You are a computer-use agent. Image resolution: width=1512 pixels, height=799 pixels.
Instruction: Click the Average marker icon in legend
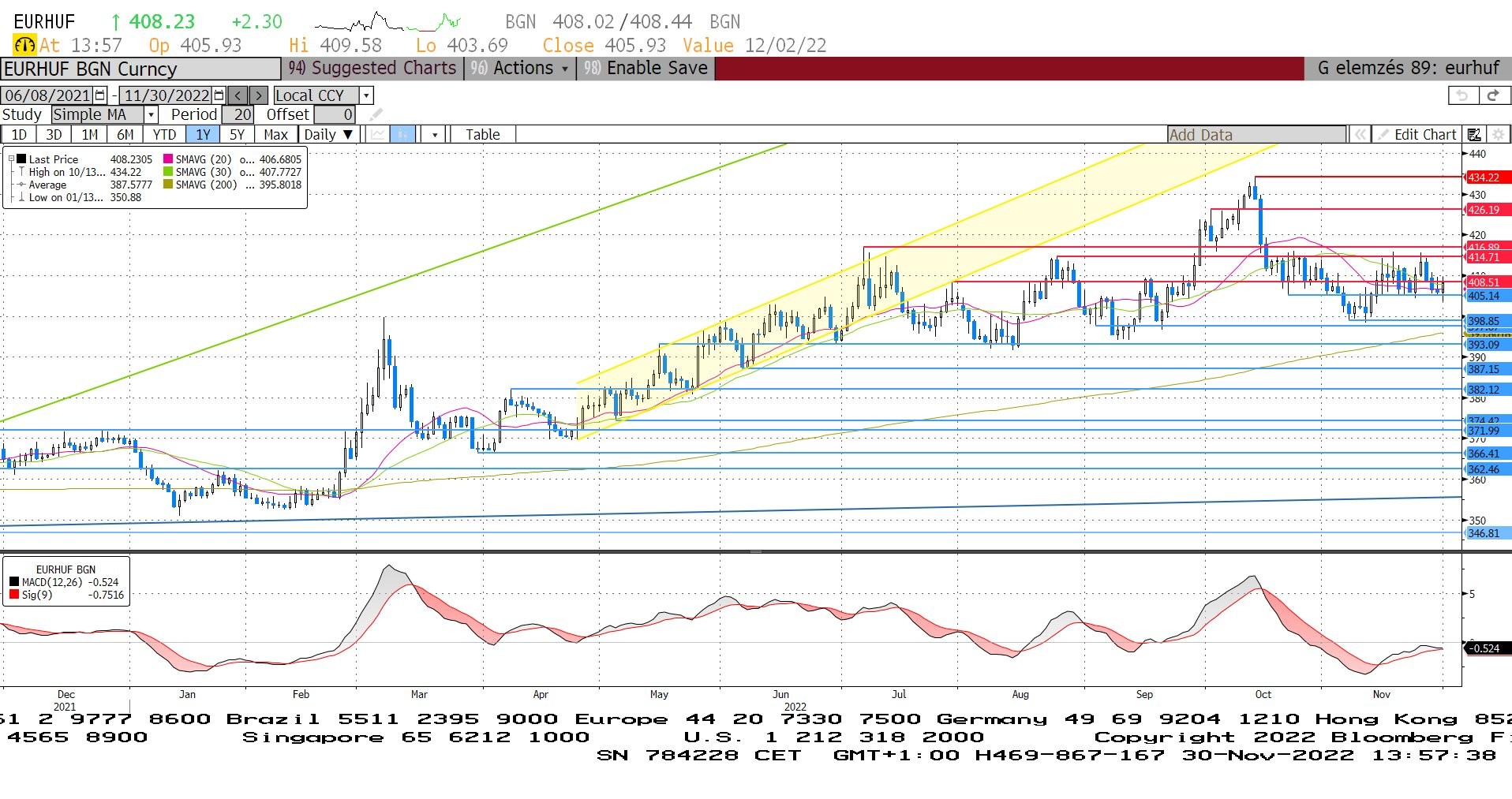(22, 185)
